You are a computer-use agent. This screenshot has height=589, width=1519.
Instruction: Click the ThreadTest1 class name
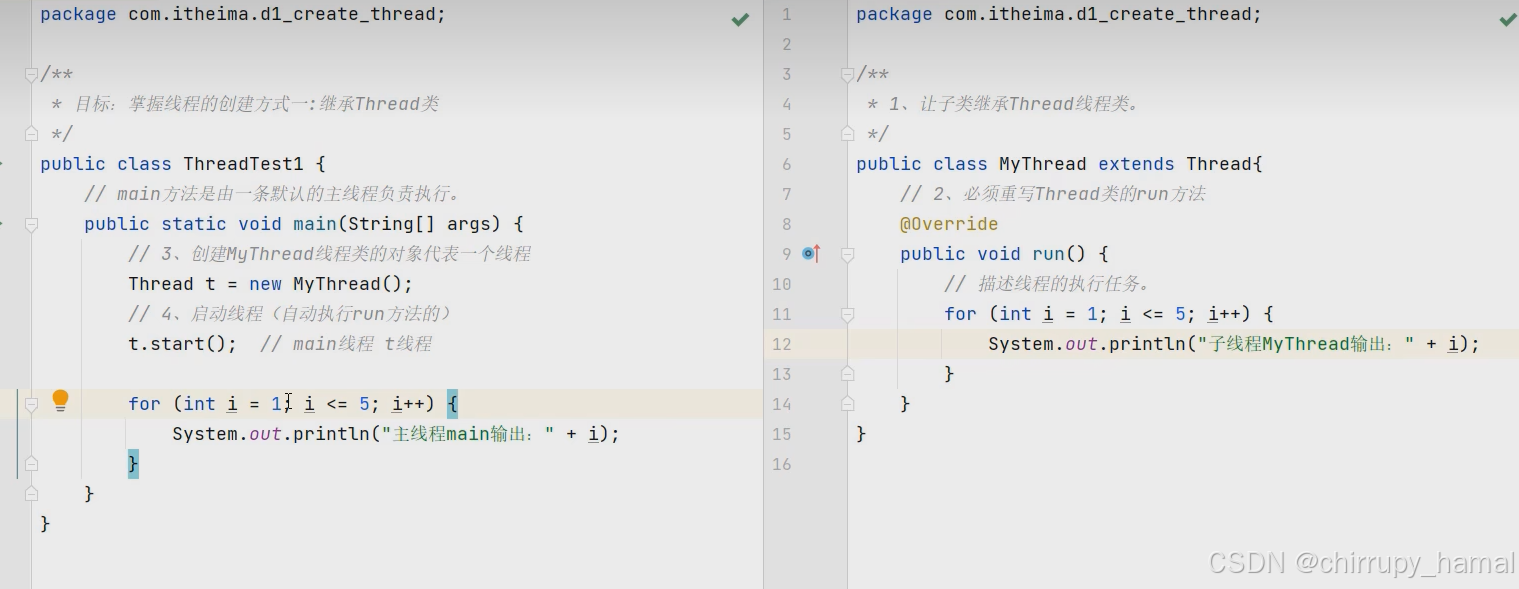[243, 164]
